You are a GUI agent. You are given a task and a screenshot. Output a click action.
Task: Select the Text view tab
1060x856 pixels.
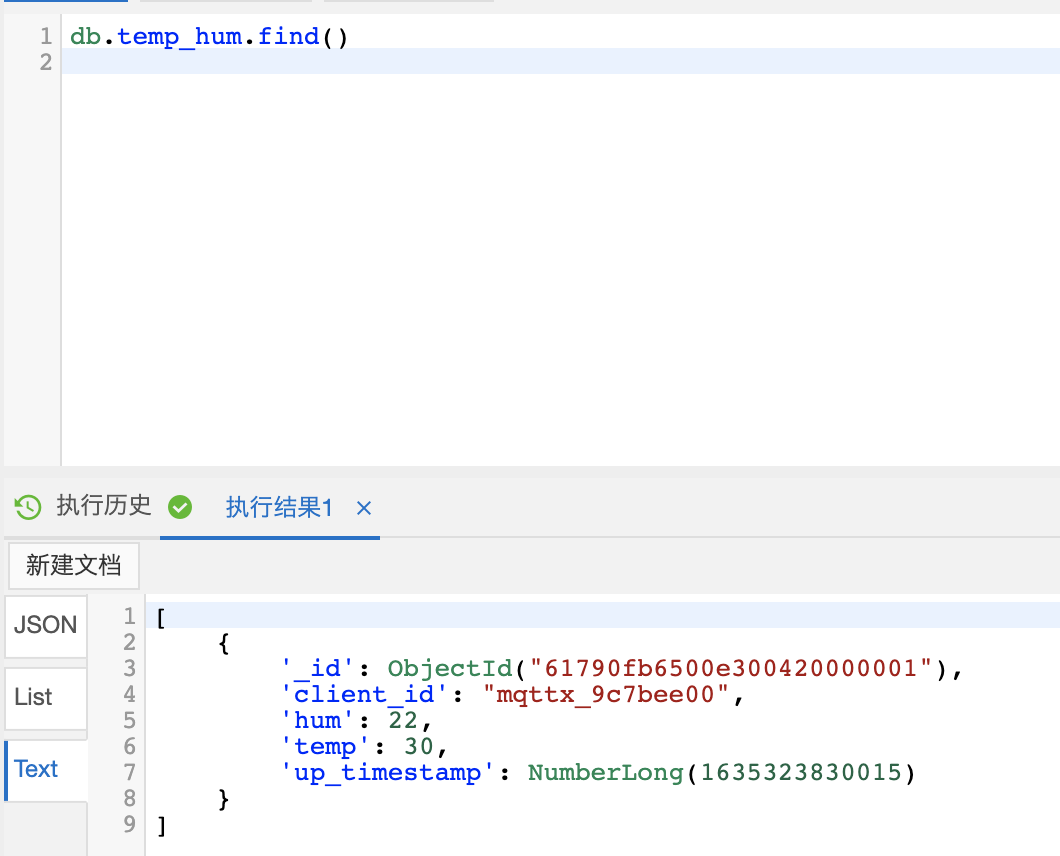point(37,769)
